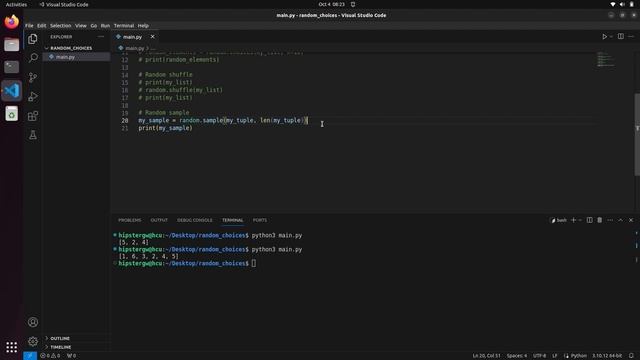Screen dimensions: 640x360
Task: Select the bash terminal profile label
Action: pyautogui.click(x=559, y=220)
